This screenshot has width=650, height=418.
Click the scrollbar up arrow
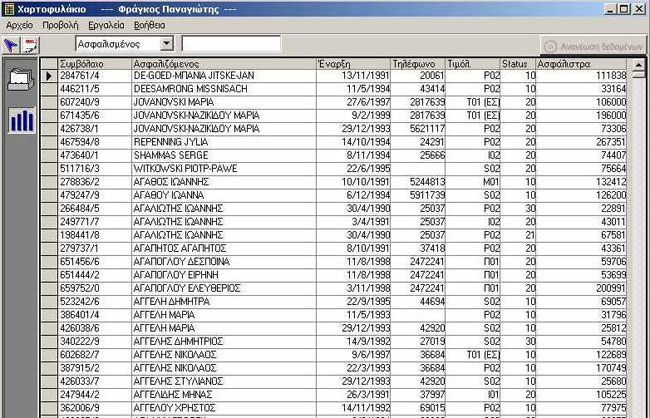click(637, 63)
